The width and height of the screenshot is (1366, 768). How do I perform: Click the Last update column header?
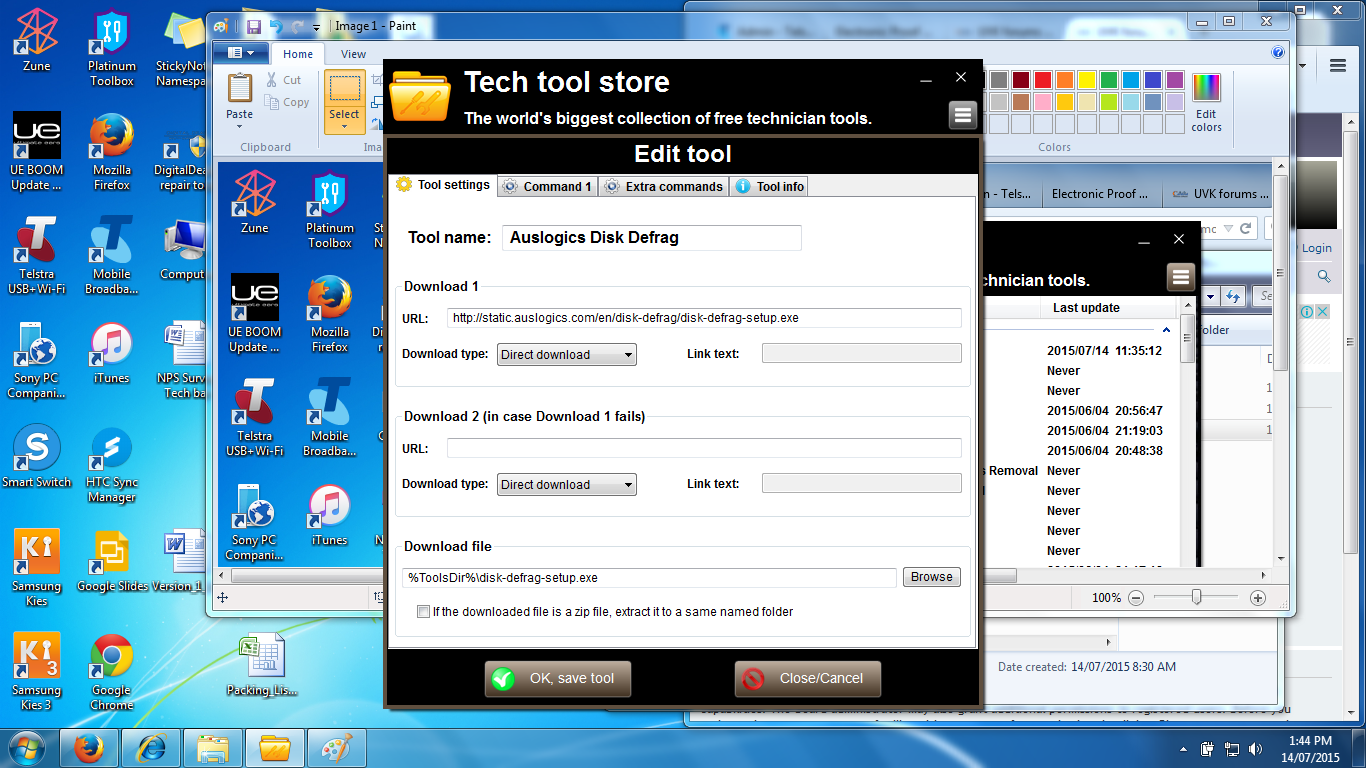pos(1086,308)
